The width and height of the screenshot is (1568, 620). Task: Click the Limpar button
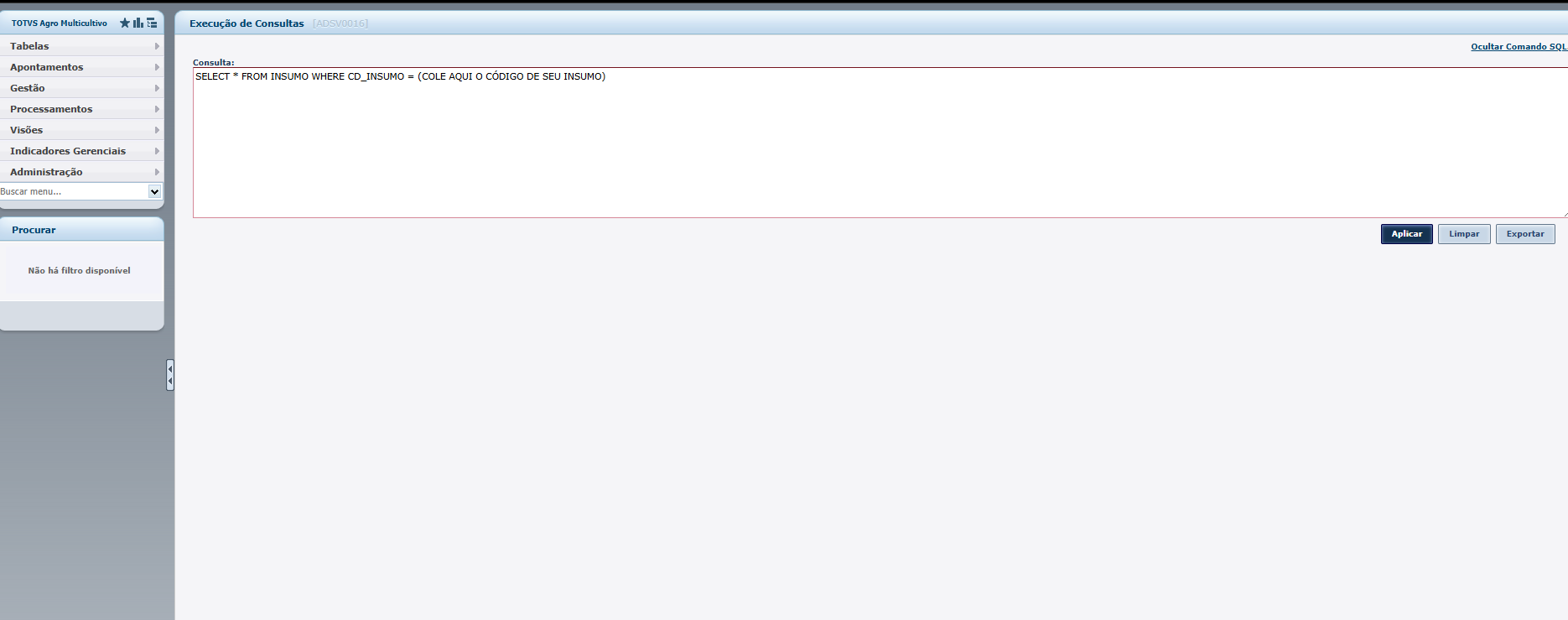(x=1464, y=234)
